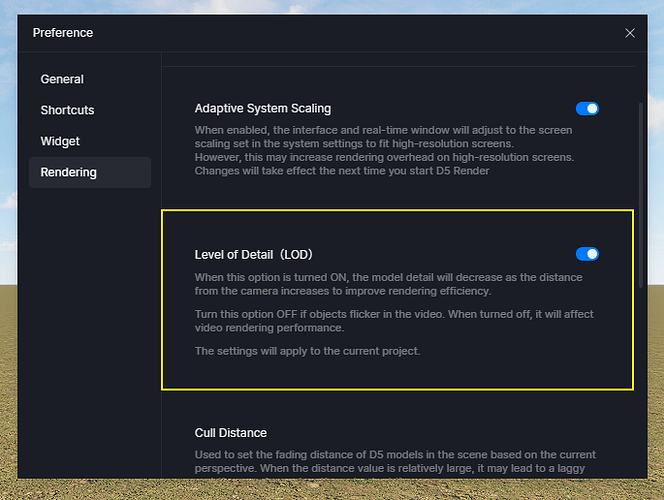Click the scrollbar track below the thumb
664x500 pixels.
[641, 381]
